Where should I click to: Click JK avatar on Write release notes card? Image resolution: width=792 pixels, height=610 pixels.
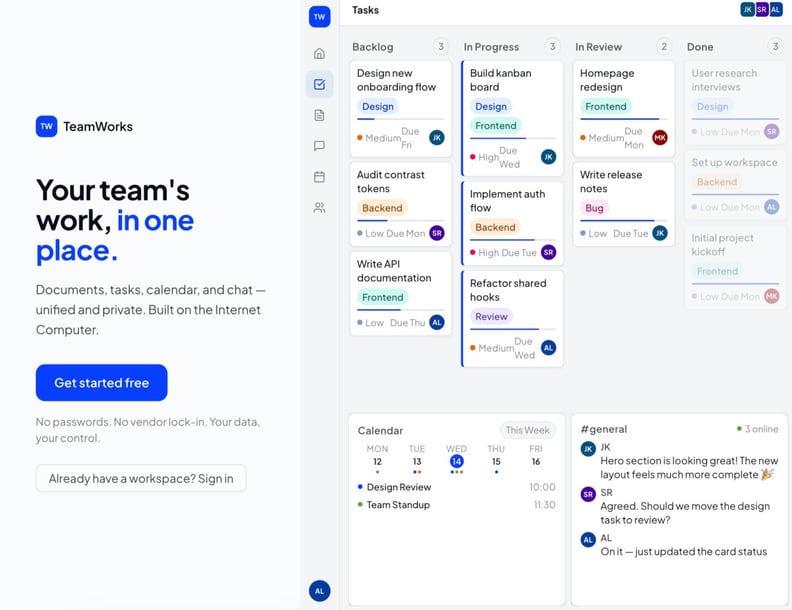point(660,233)
